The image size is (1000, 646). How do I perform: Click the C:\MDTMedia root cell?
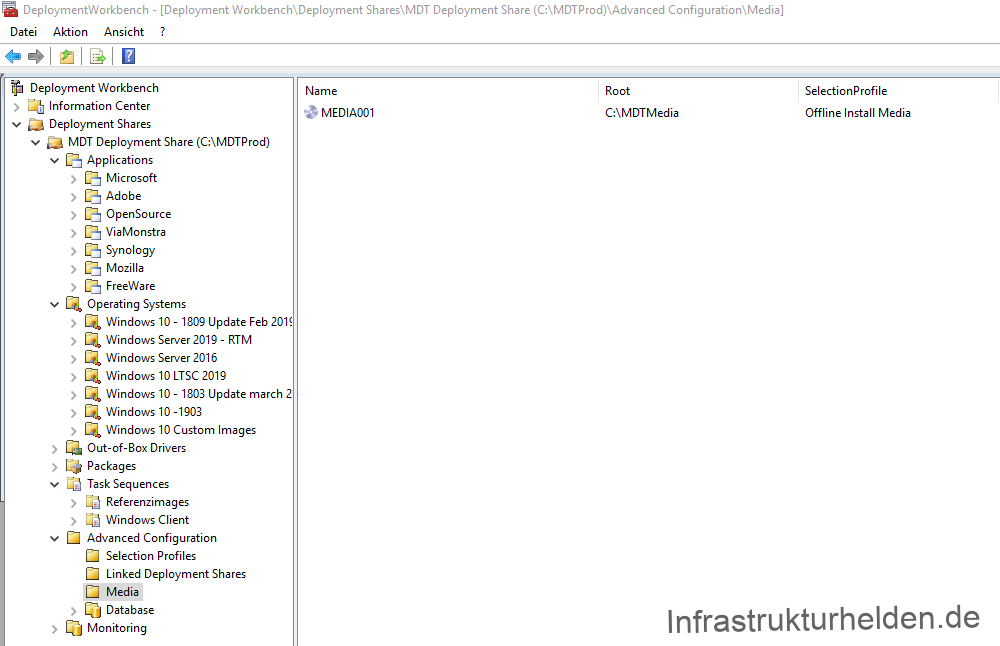click(x=642, y=113)
